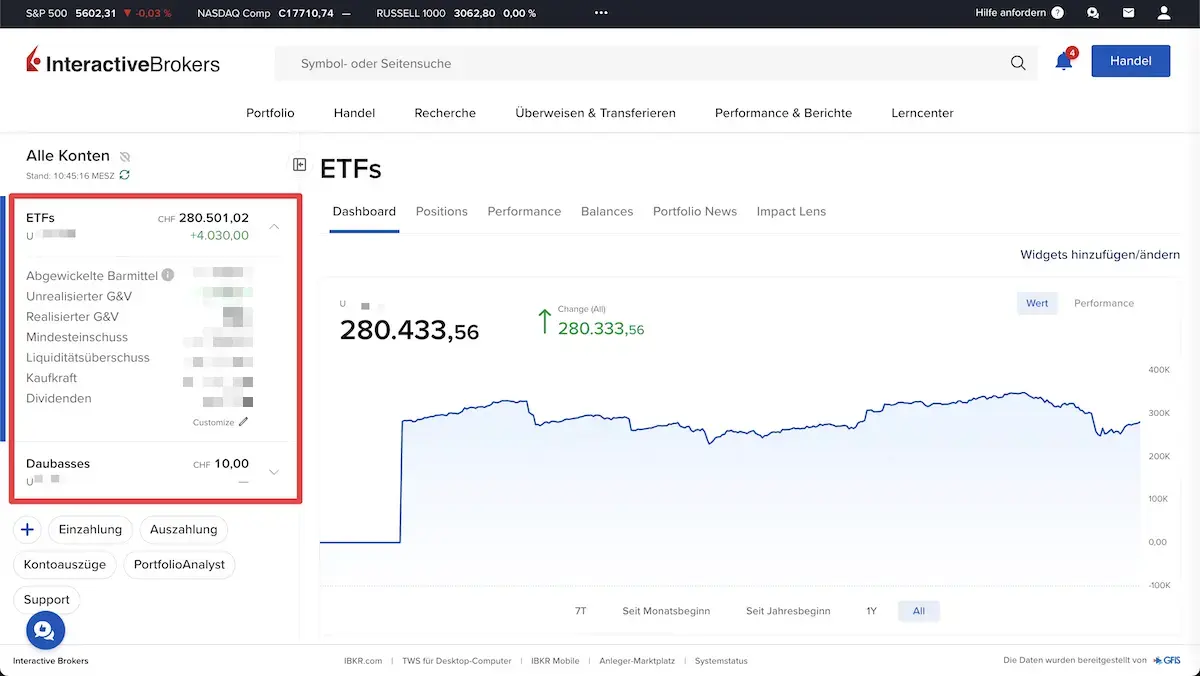The height and width of the screenshot is (676, 1200).
Task: Show more tickers with the three dots
Action: (x=601, y=13)
